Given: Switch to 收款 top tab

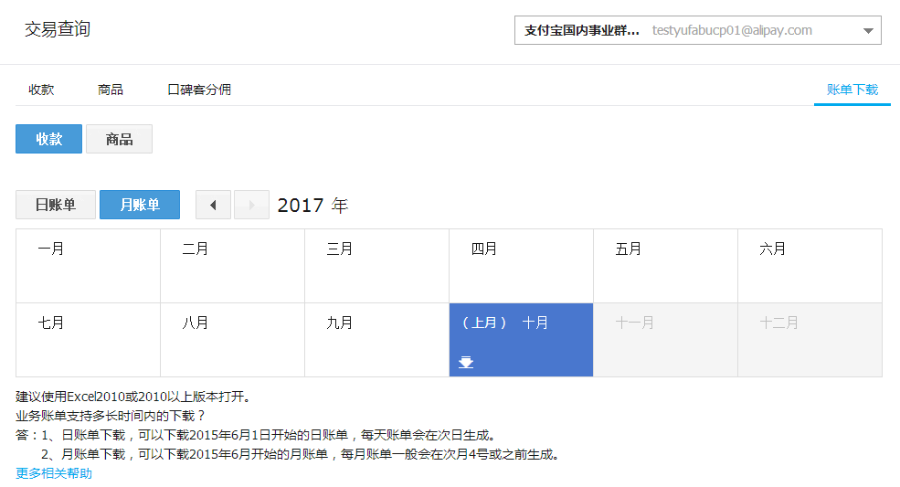Looking at the screenshot, I should coord(41,90).
